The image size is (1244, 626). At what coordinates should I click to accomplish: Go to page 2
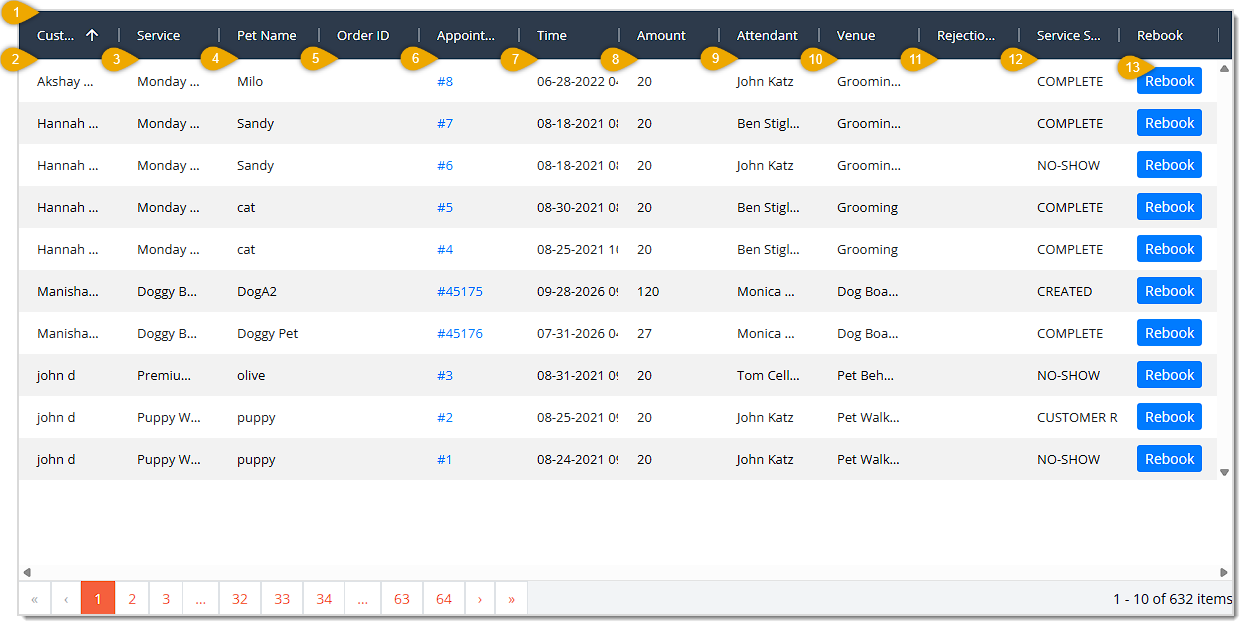click(x=132, y=599)
